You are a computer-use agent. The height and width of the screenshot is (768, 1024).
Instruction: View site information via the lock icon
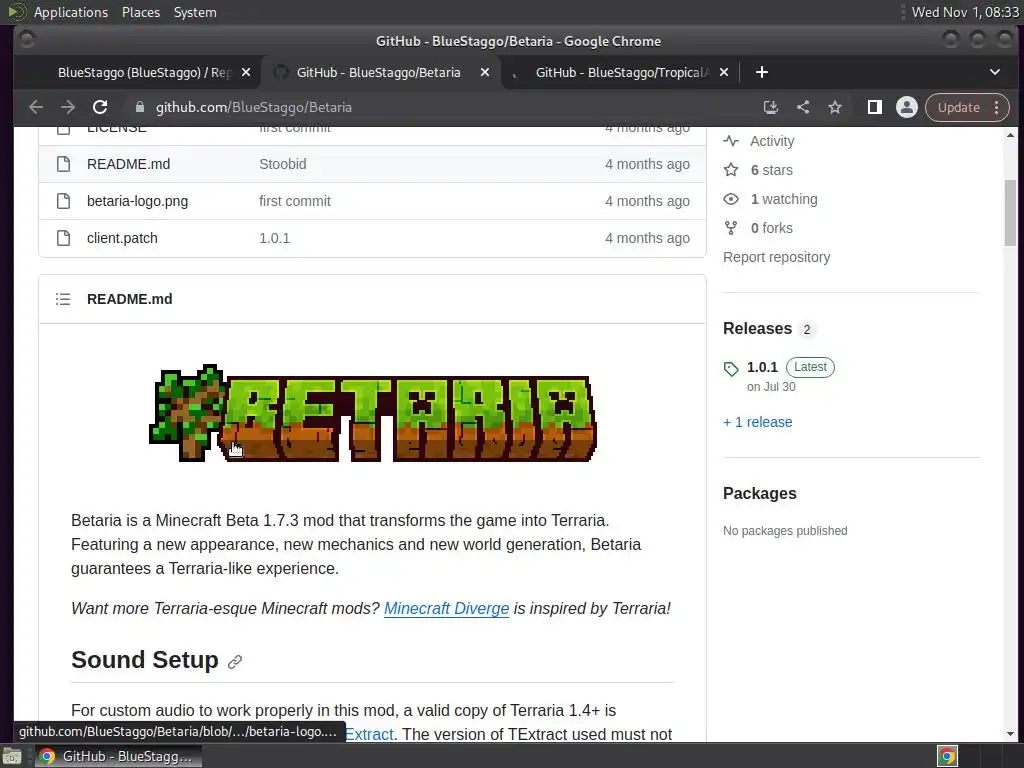pos(139,107)
